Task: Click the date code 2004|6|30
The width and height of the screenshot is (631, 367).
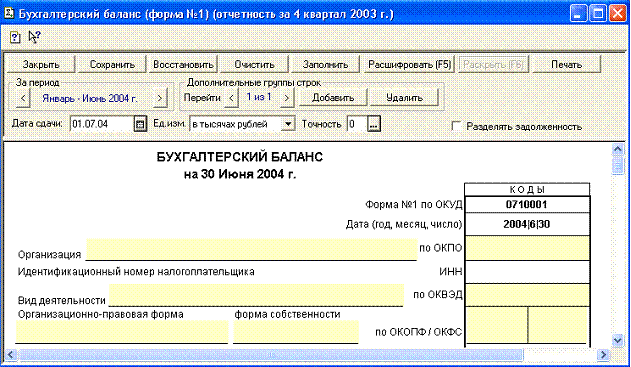Action: [x=526, y=224]
